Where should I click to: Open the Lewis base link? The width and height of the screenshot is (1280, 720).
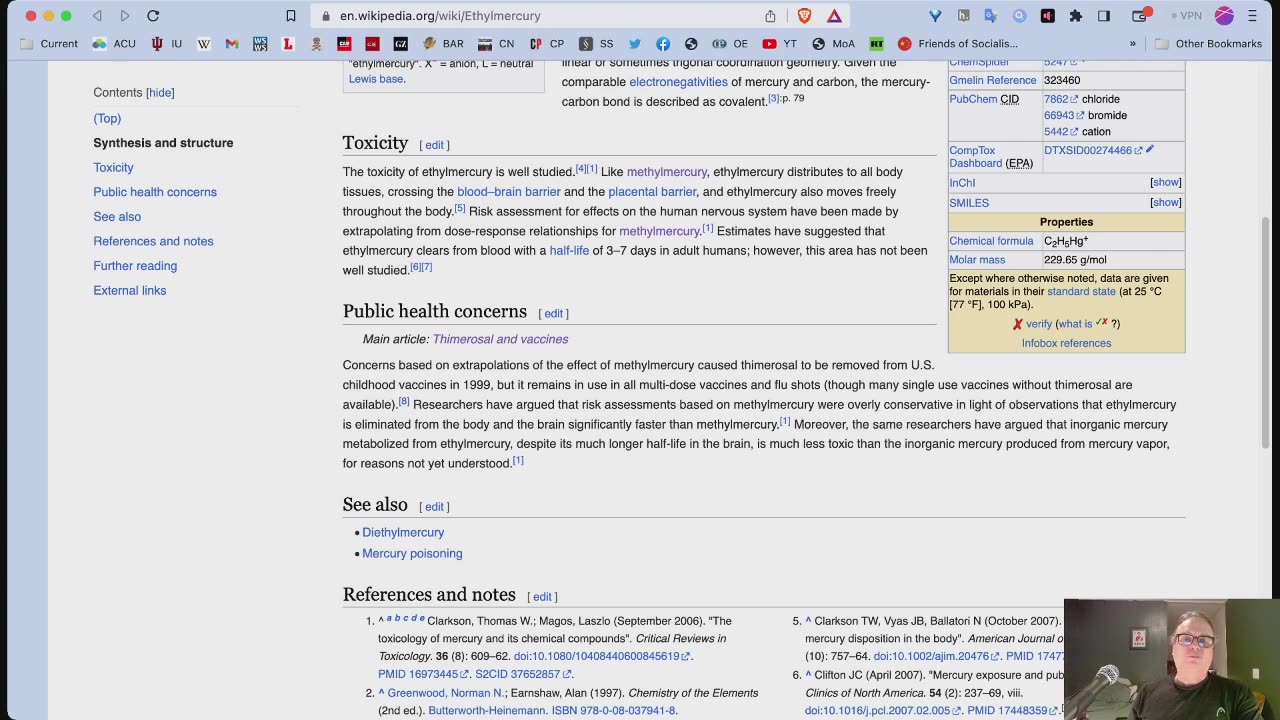point(376,79)
